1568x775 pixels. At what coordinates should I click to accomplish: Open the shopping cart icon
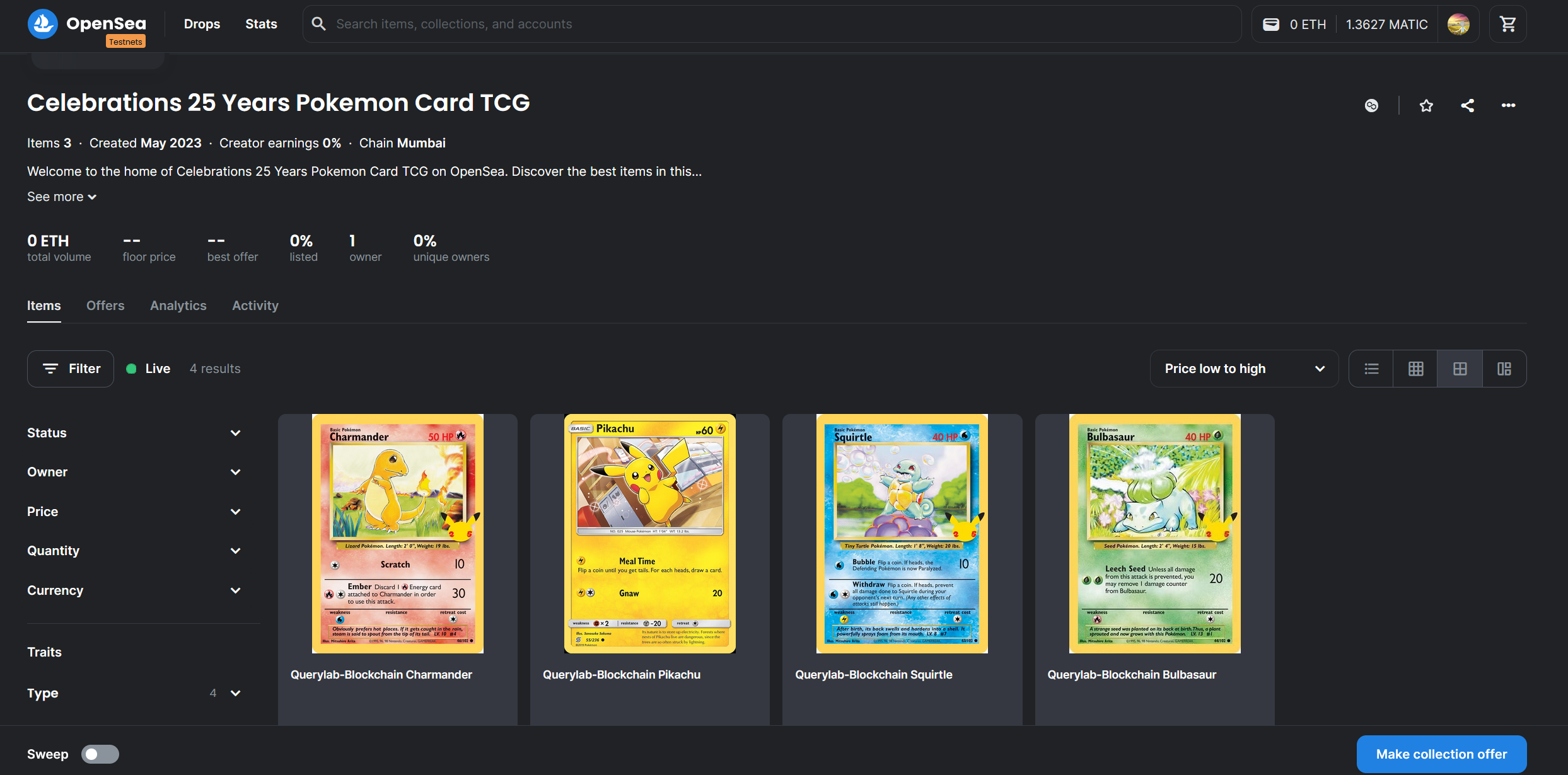click(1507, 24)
